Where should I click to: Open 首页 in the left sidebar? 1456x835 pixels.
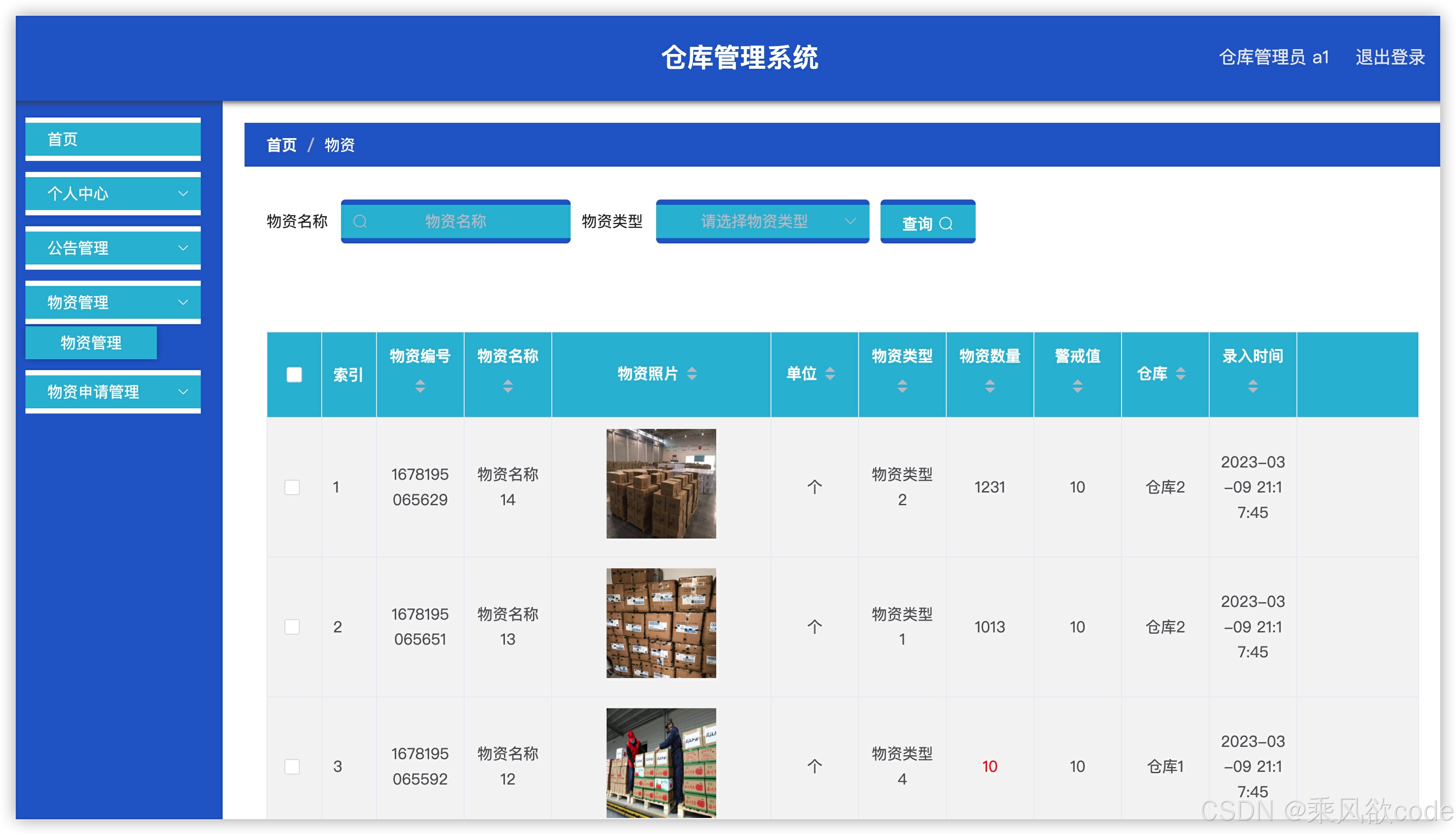(x=113, y=139)
